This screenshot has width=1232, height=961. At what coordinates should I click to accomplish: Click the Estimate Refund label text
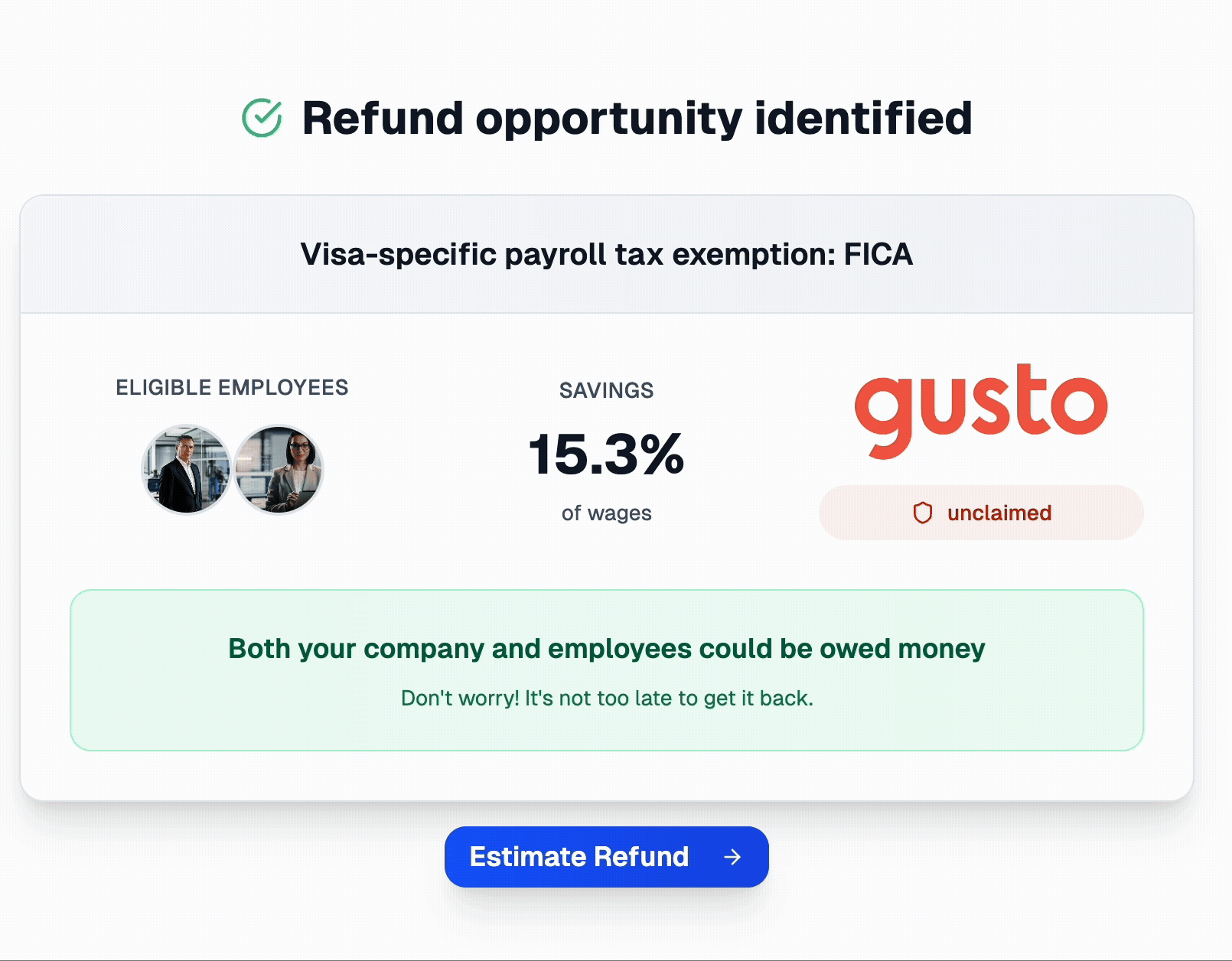[579, 857]
